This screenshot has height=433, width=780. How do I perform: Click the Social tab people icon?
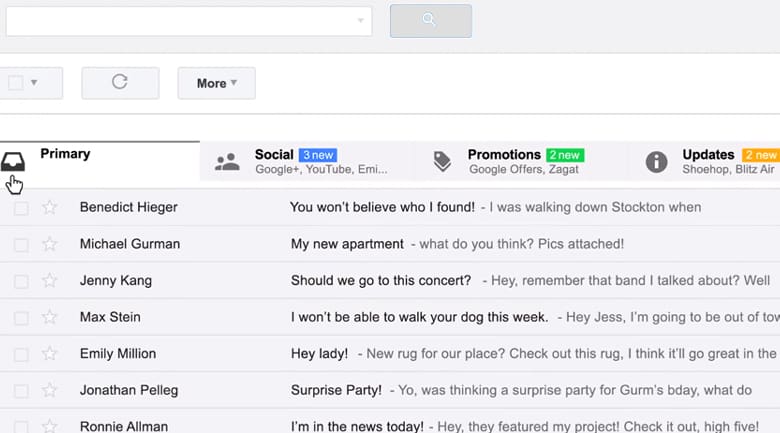click(x=227, y=162)
